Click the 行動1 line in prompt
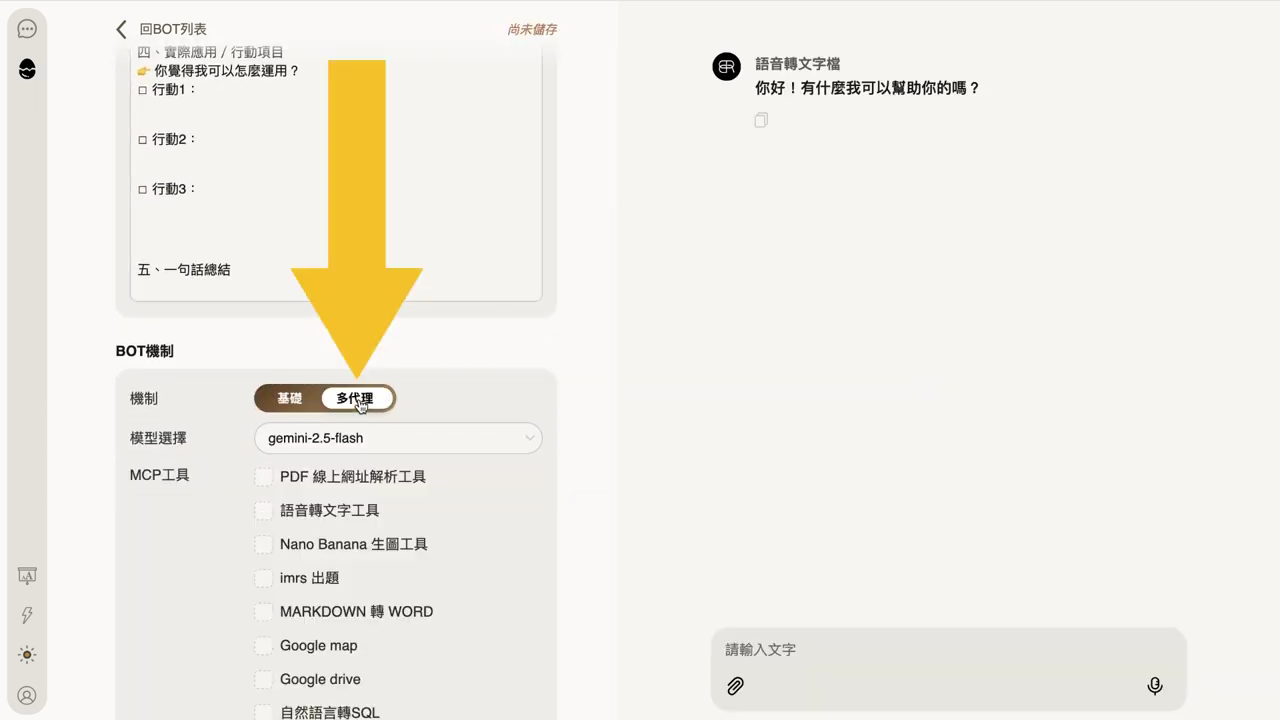This screenshot has height=720, width=1280. click(167, 89)
